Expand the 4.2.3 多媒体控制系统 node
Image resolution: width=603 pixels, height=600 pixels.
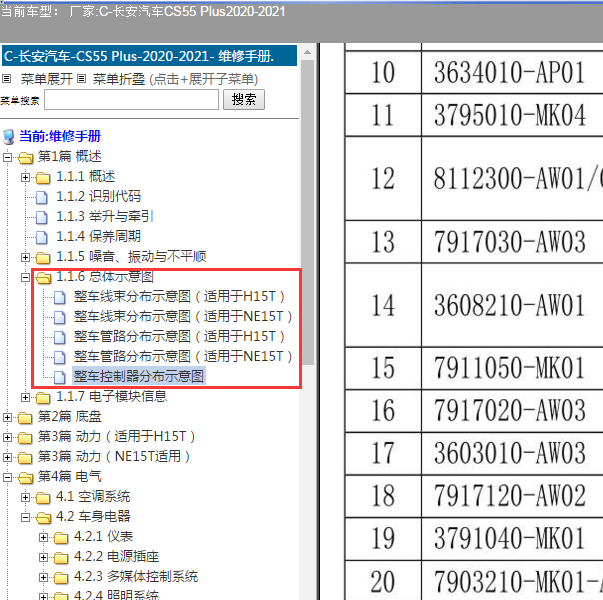point(43,577)
